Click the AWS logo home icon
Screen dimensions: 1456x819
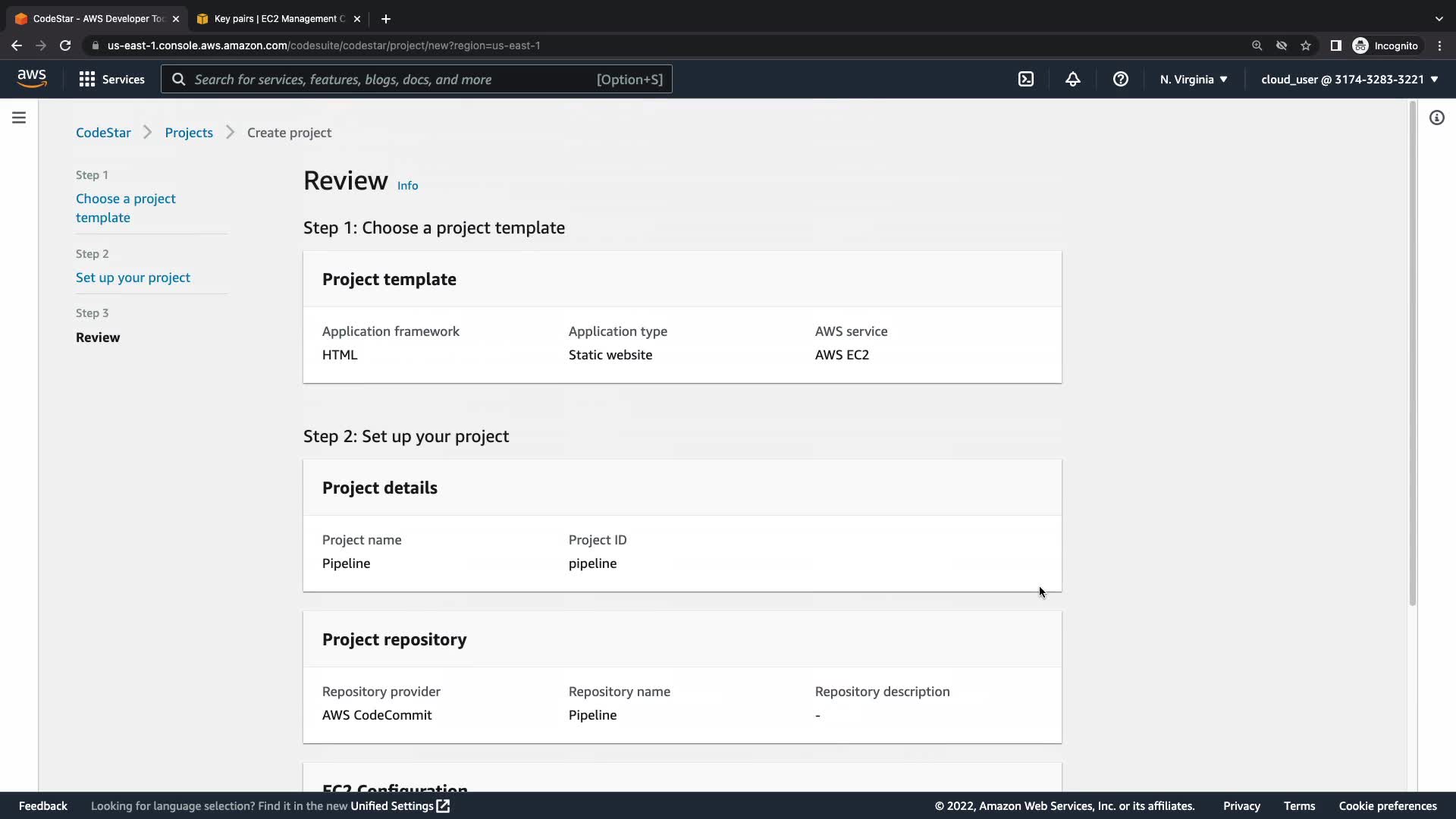(x=32, y=78)
